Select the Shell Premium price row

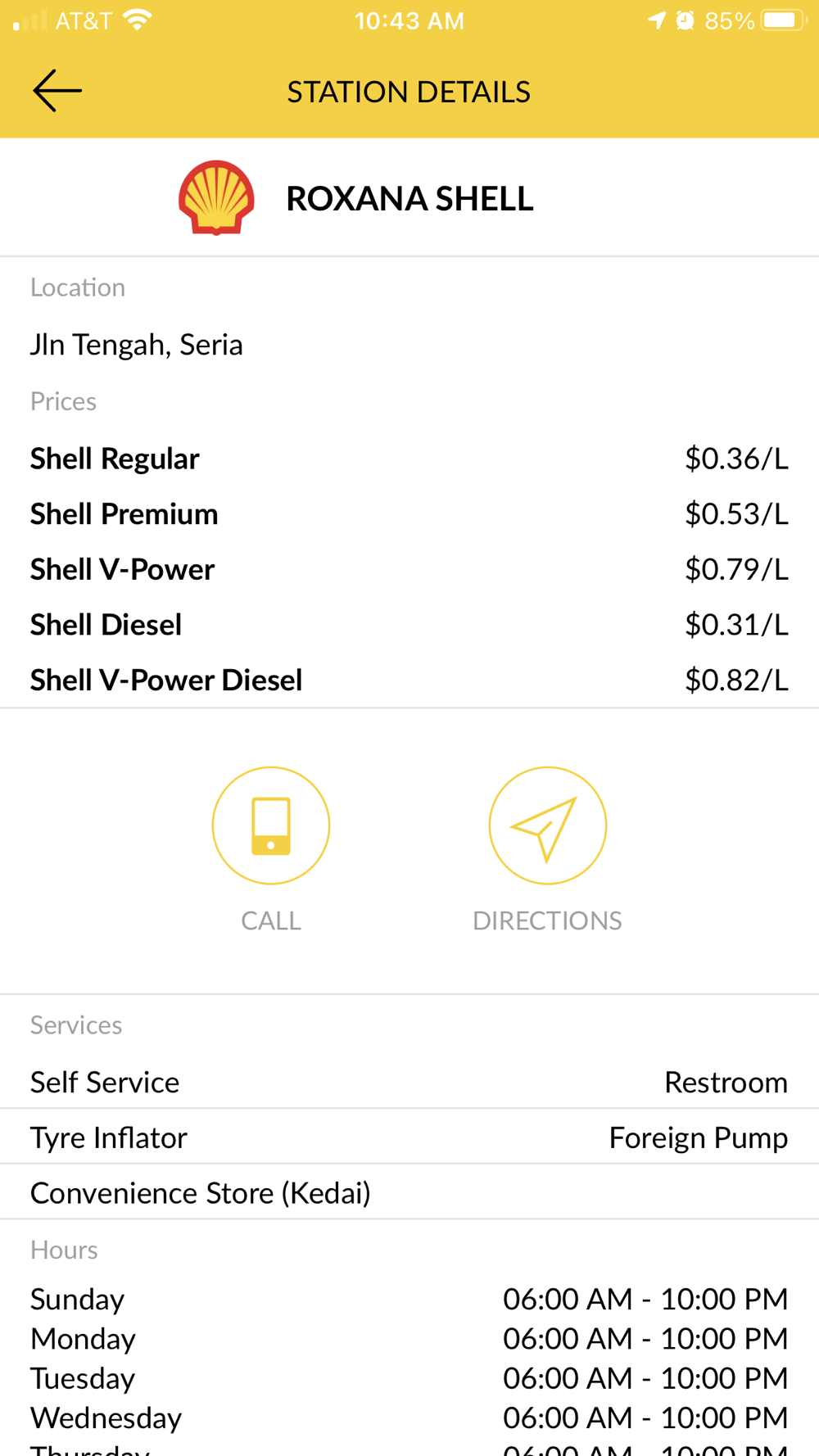pos(409,514)
